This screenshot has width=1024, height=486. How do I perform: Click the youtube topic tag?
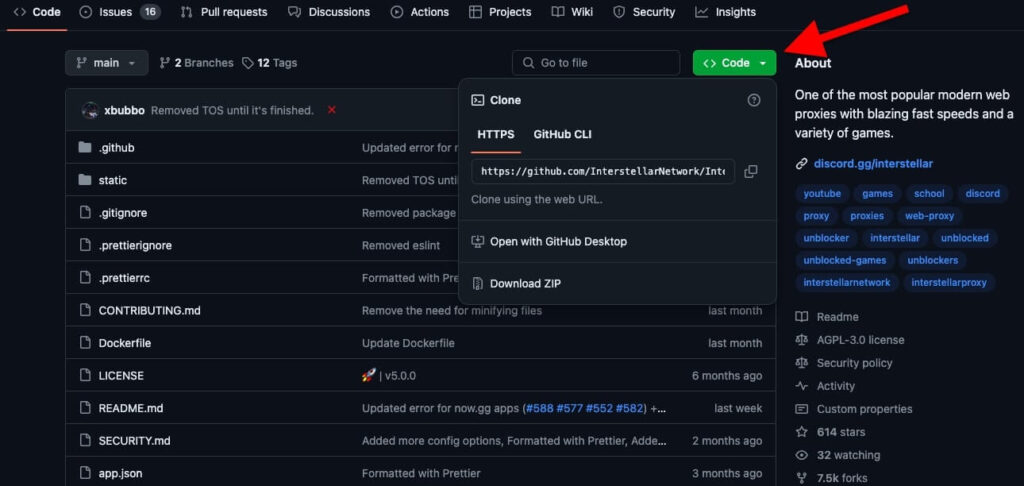(822, 194)
